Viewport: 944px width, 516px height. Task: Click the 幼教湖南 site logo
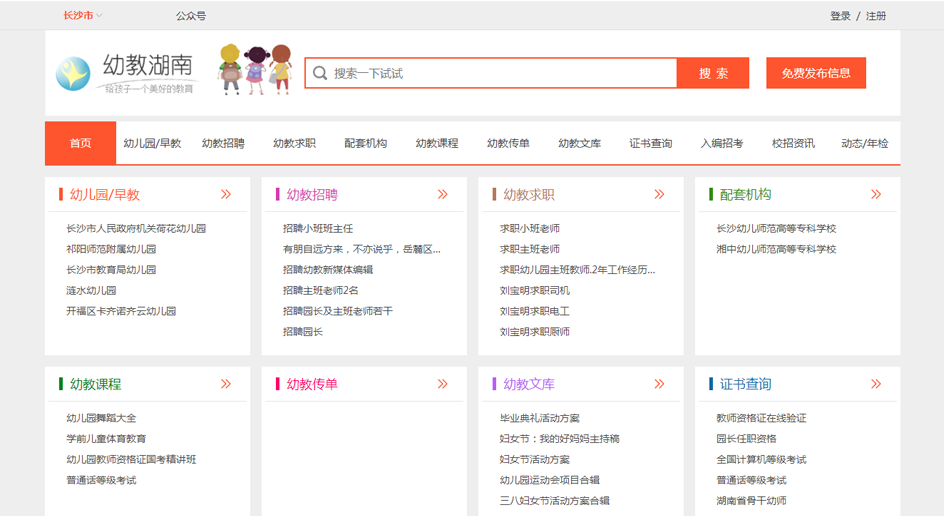tap(125, 73)
